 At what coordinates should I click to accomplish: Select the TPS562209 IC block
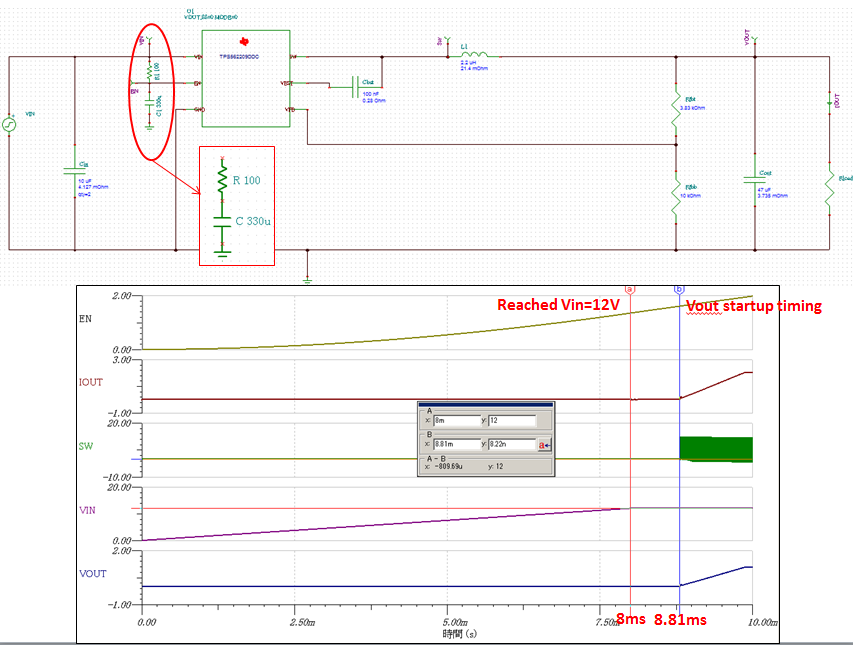pyautogui.click(x=246, y=78)
